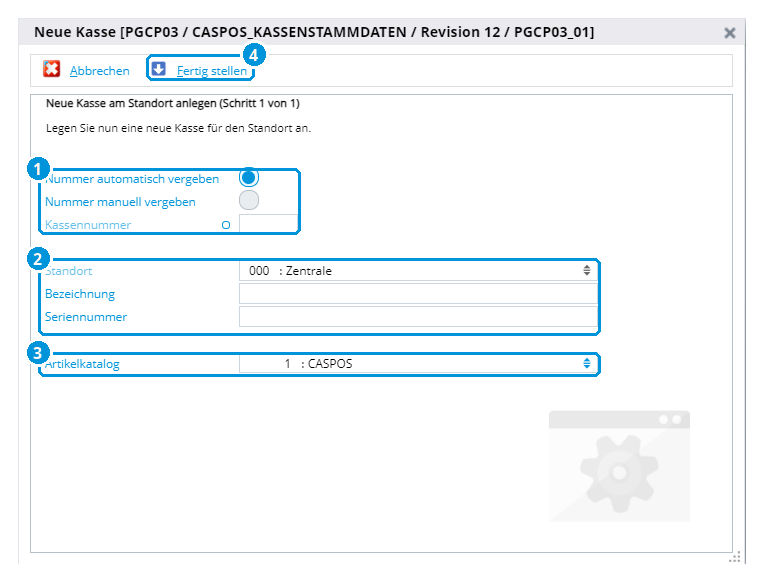This screenshot has height=582, width=764.
Task: Click the Seriennummer input field
Action: click(418, 316)
